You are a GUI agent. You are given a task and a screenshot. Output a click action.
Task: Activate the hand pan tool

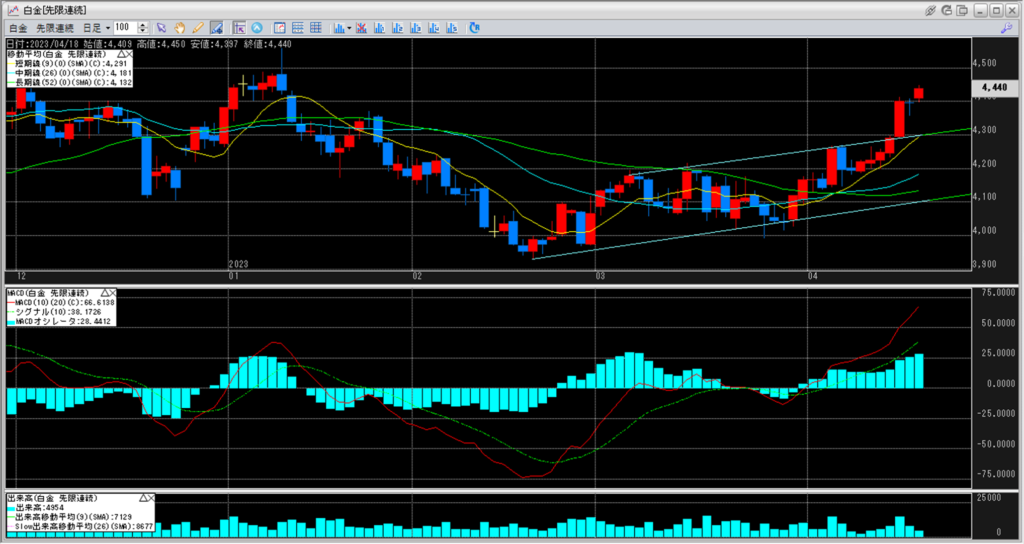pyautogui.click(x=180, y=27)
